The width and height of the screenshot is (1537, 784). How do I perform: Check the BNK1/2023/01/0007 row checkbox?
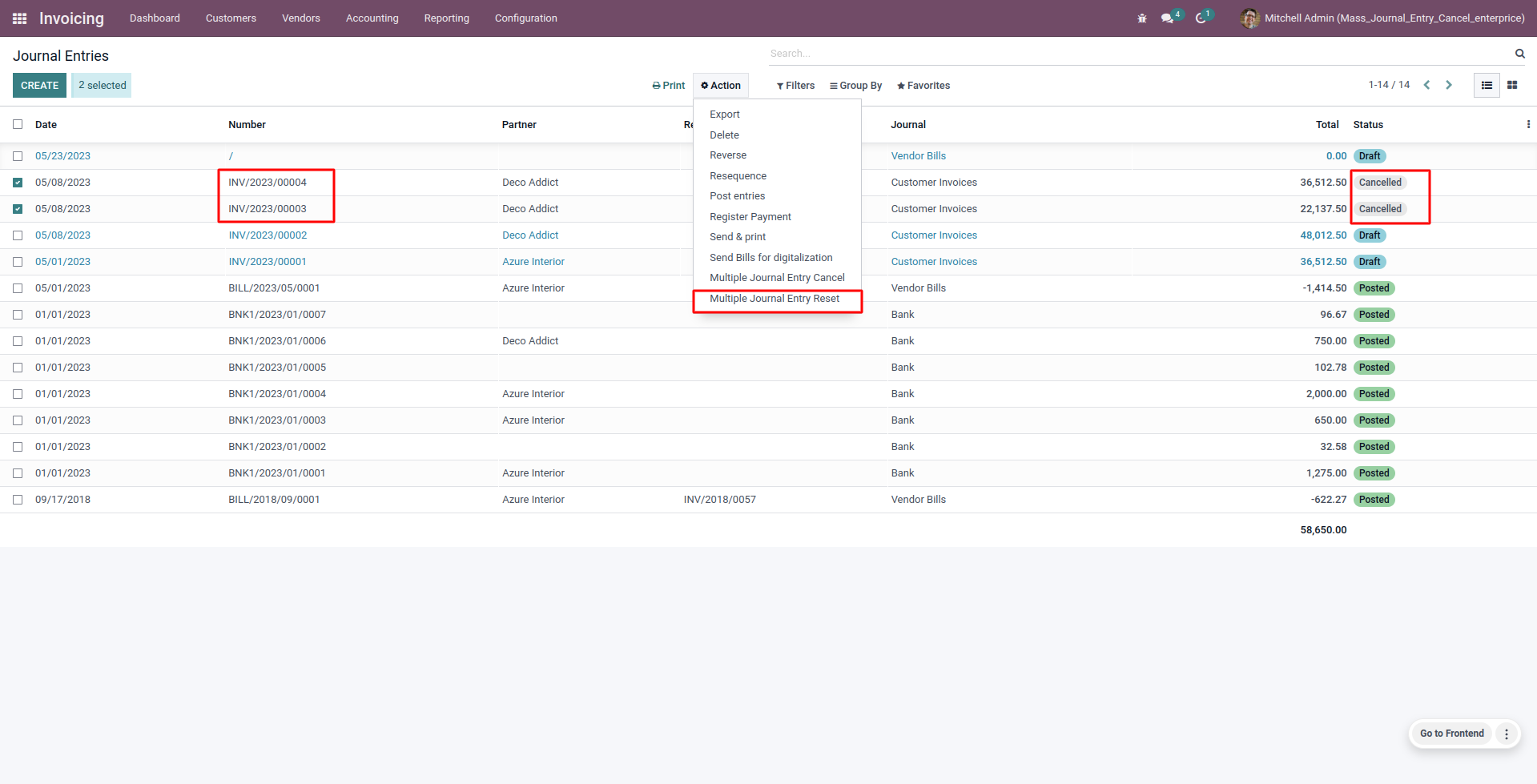(18, 315)
